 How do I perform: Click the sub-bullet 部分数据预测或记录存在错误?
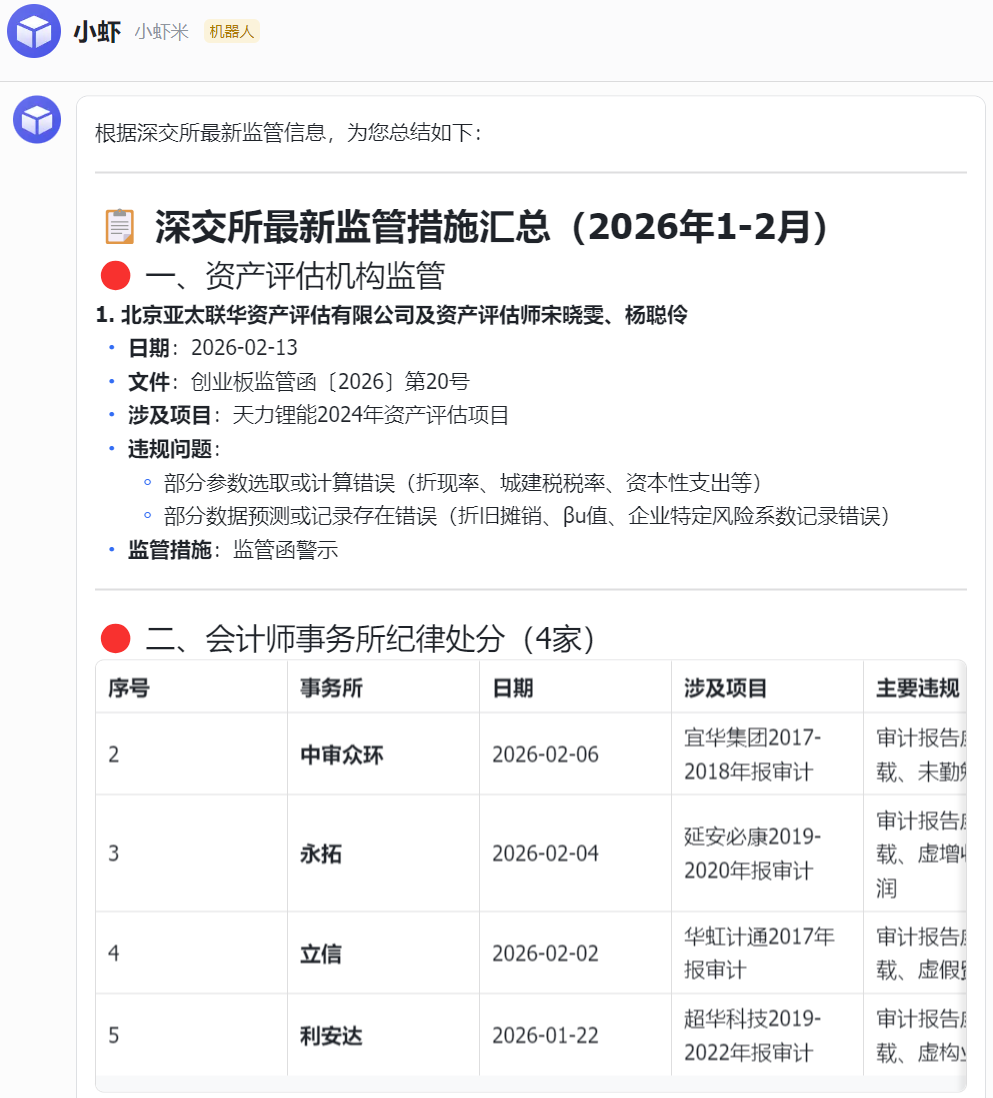click(526, 516)
